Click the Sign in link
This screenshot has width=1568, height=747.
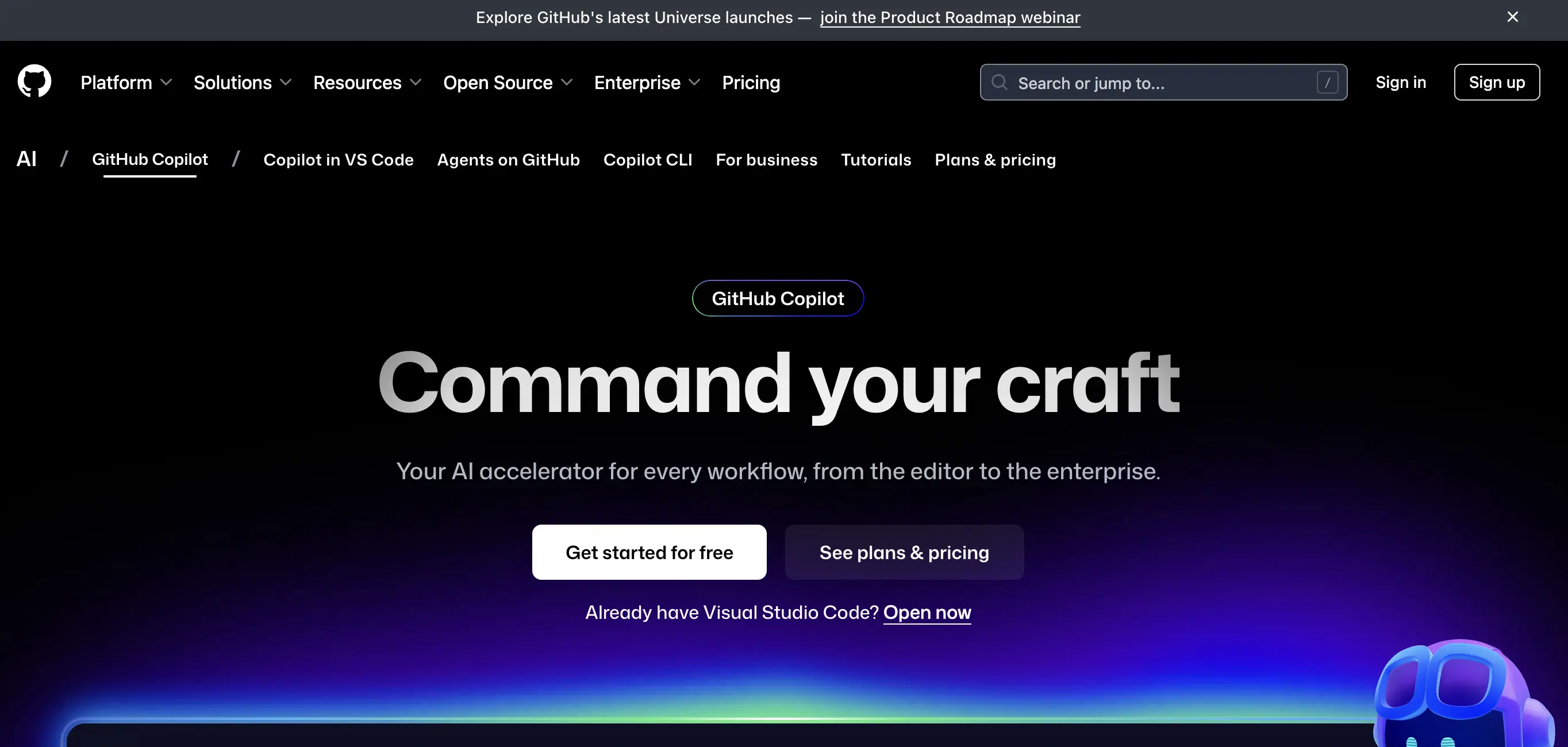[1401, 82]
